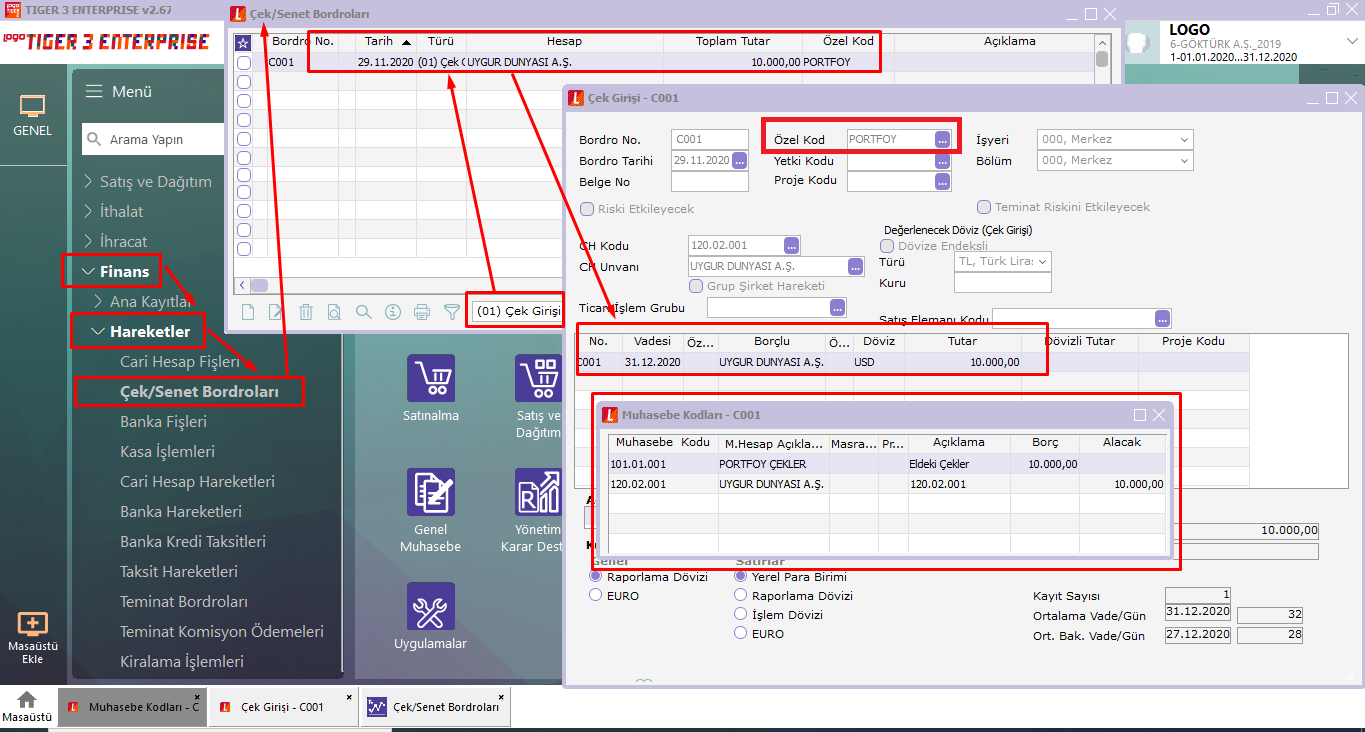Screen dimensions: 1365x732
Task: Select row checkbox for bordro C001
Action: click(243, 62)
